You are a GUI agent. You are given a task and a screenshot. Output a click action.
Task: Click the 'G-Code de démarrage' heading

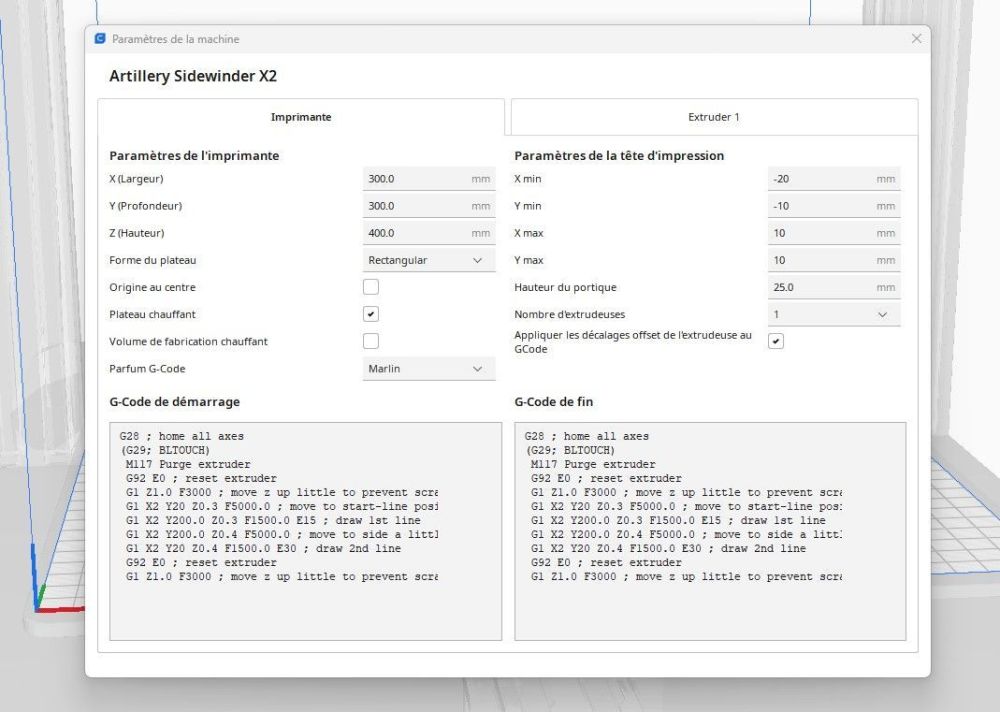[175, 402]
